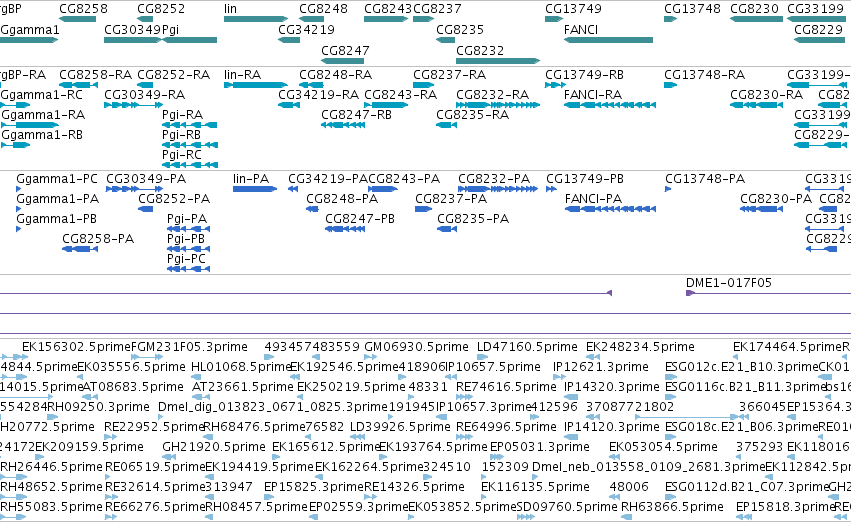Image resolution: width=851 pixels, height=522 pixels.
Task: Click the DME1-017F05 feature label
Action: click(x=729, y=283)
